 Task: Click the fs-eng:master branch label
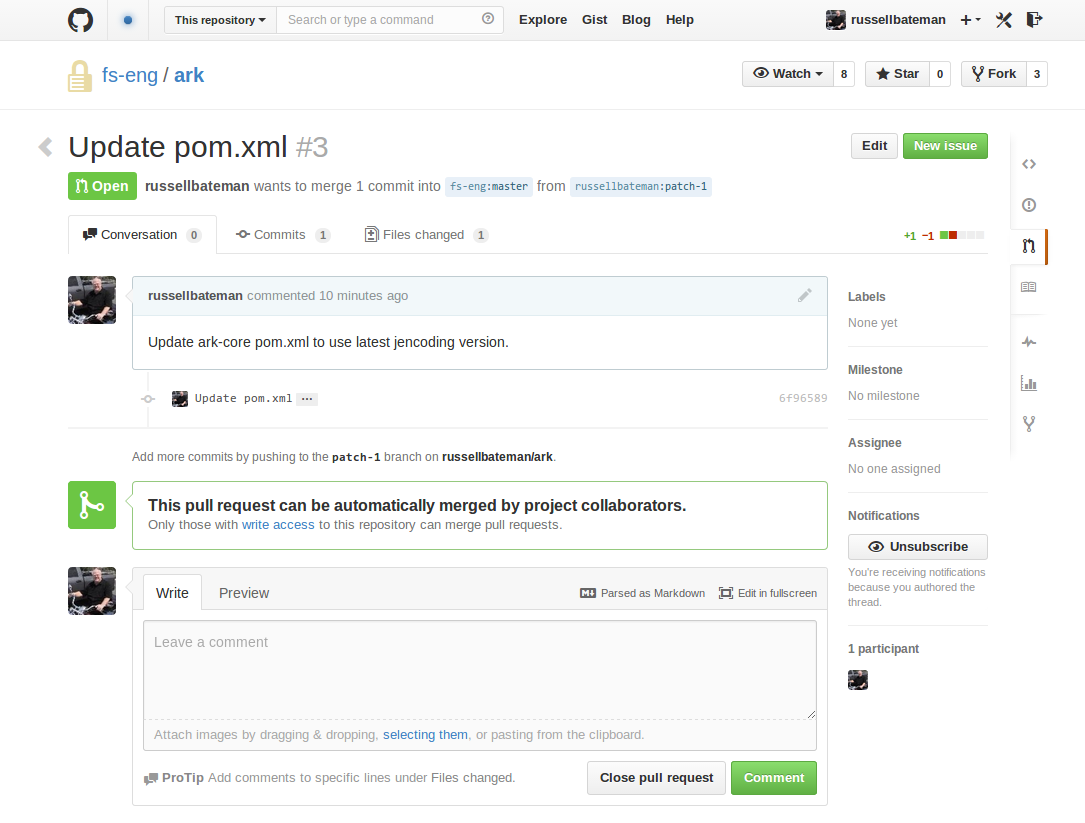coord(489,186)
